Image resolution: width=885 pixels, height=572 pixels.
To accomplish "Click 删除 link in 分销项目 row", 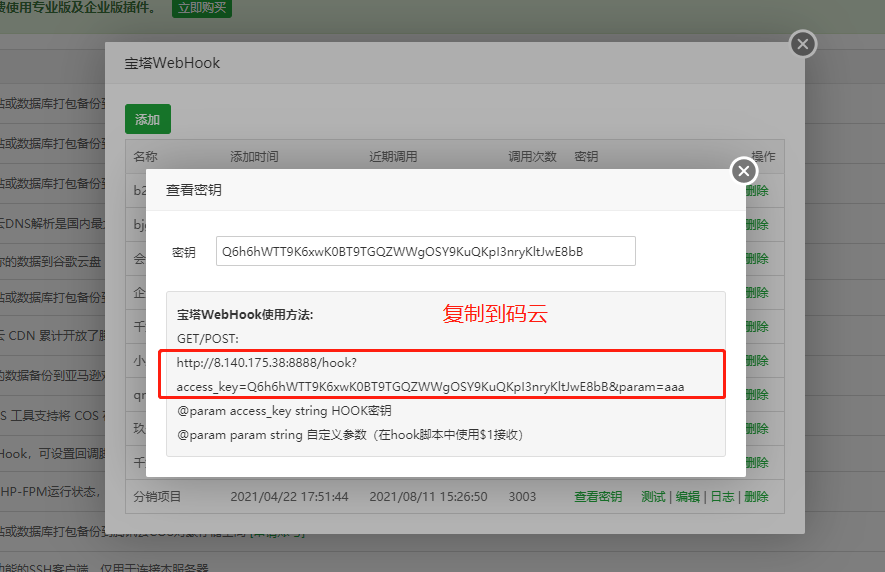I will [756, 497].
